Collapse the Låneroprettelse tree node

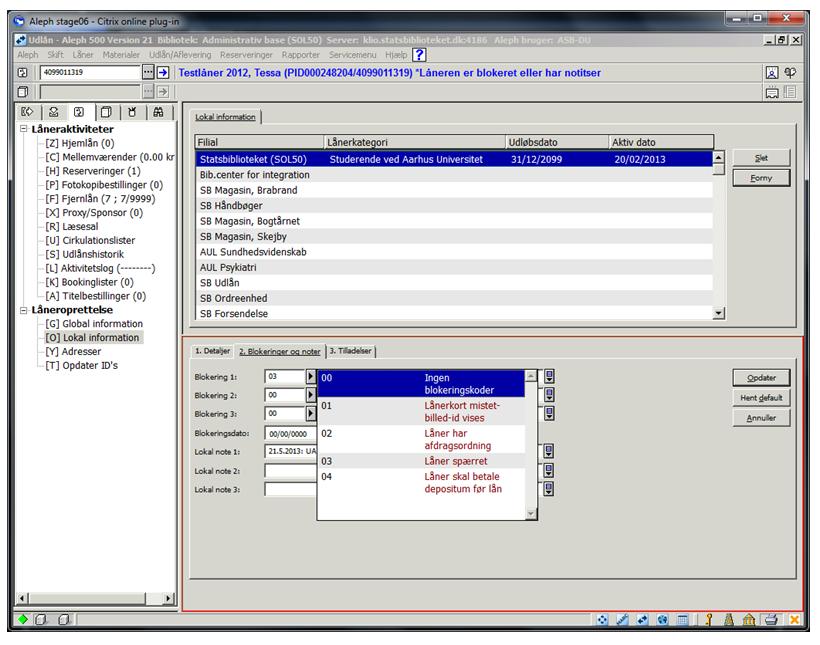click(x=25, y=310)
